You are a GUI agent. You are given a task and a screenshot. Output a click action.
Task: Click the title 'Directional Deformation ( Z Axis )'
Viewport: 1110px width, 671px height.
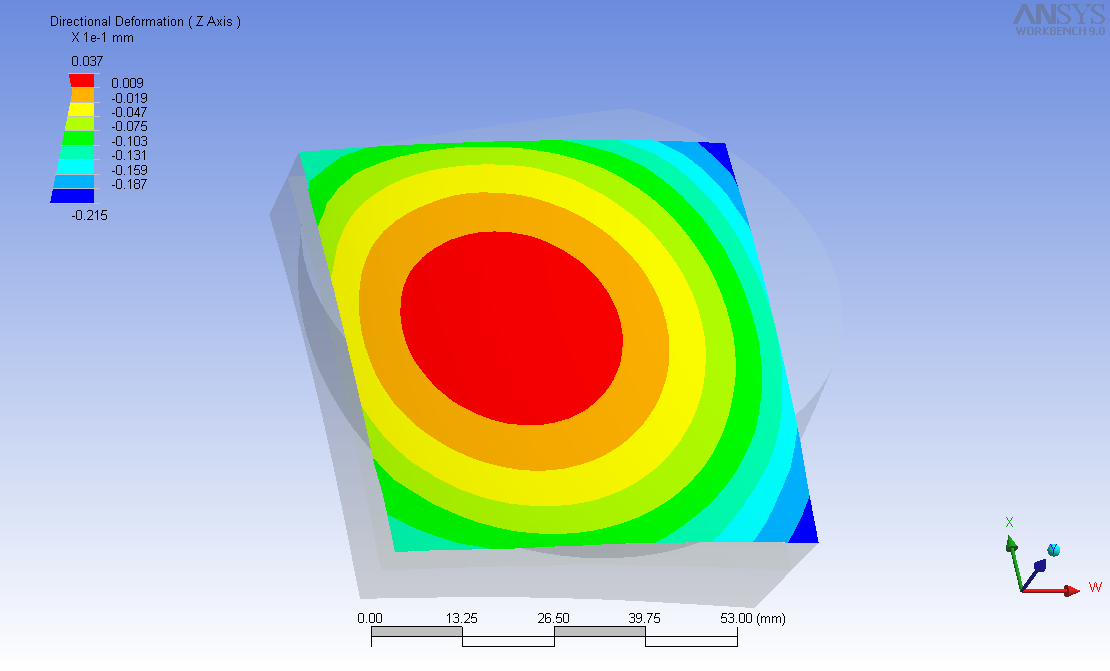pos(145,22)
